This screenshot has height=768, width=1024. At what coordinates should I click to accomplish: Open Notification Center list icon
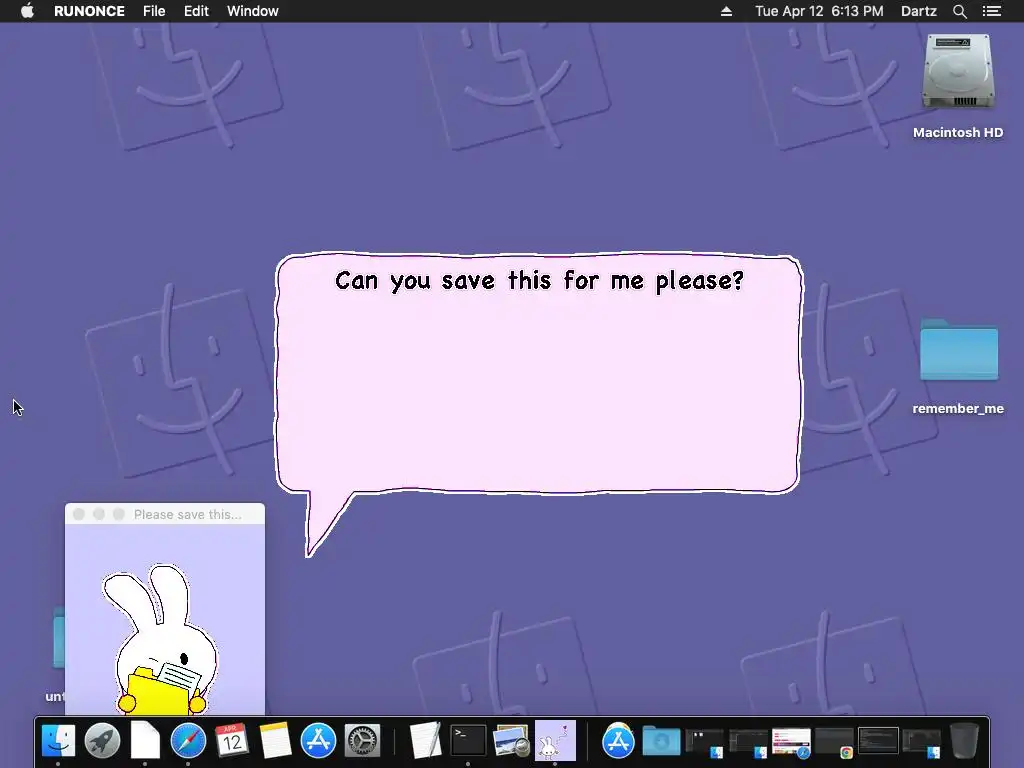[991, 11]
